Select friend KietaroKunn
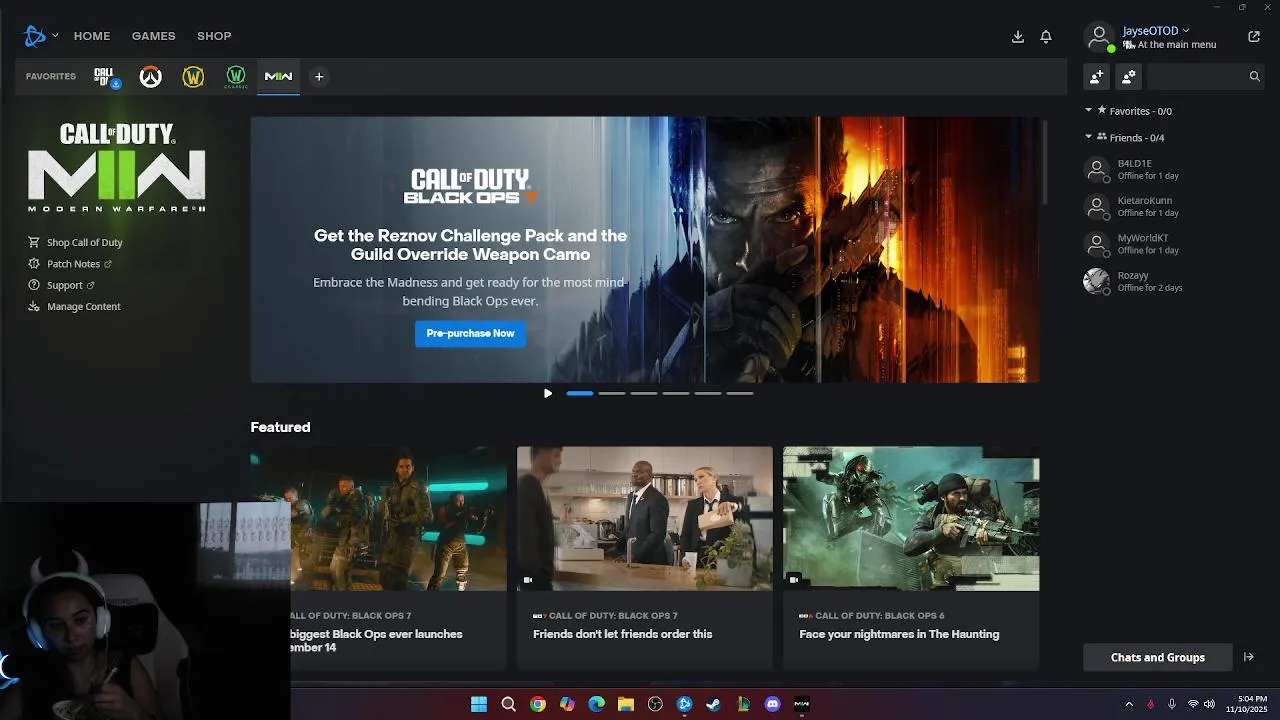This screenshot has width=1280, height=720. (1174, 206)
